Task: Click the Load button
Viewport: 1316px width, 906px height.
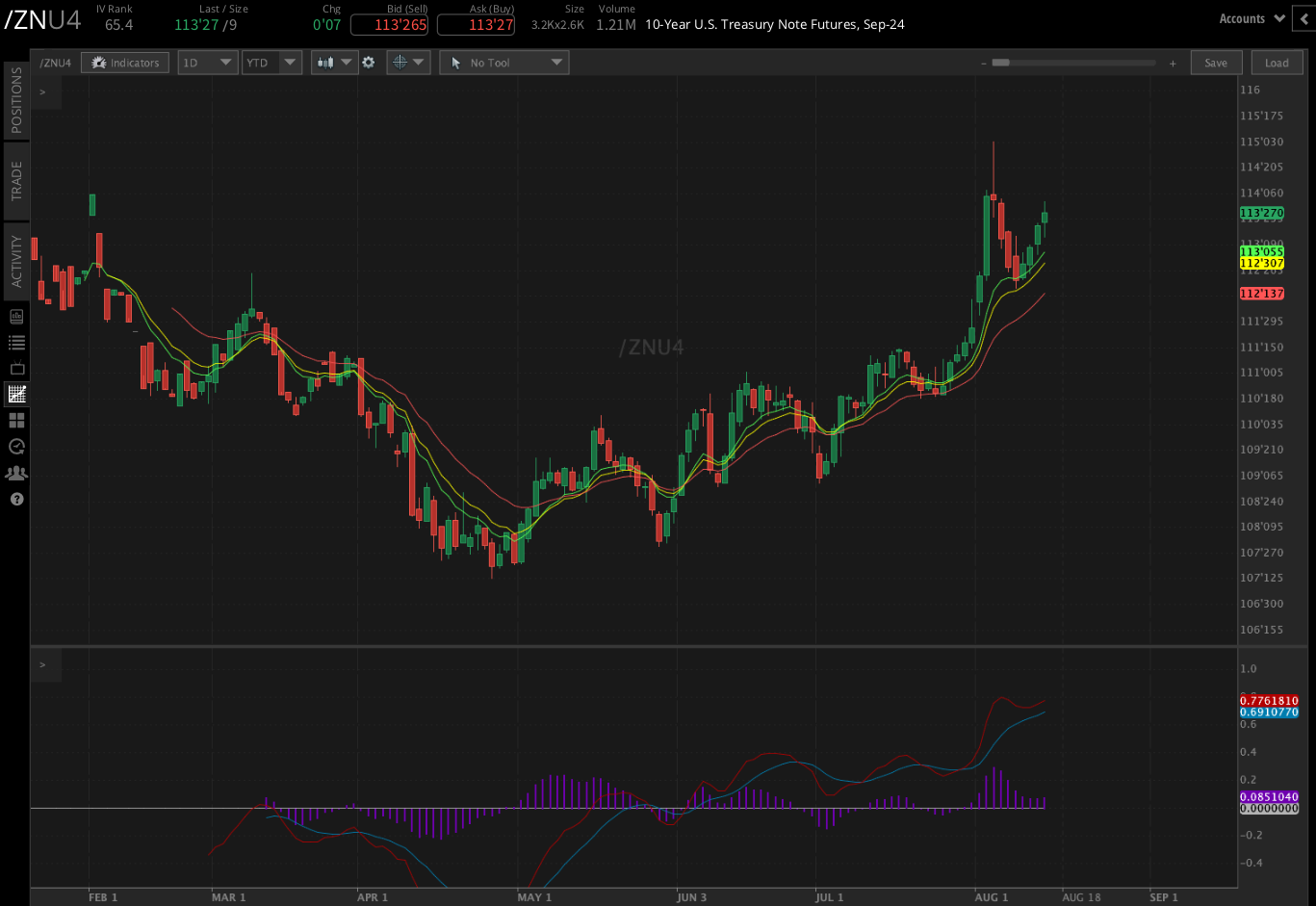Action: click(x=1277, y=62)
